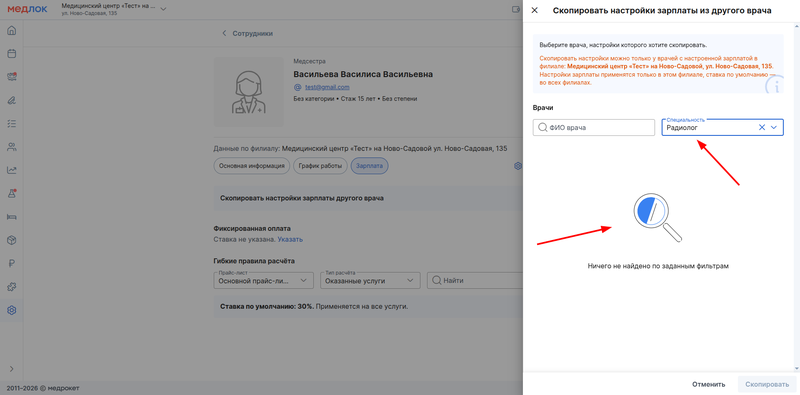The width and height of the screenshot is (800, 395).
Task: Click the Медлок logo
Action: pyautogui.click(x=27, y=9)
